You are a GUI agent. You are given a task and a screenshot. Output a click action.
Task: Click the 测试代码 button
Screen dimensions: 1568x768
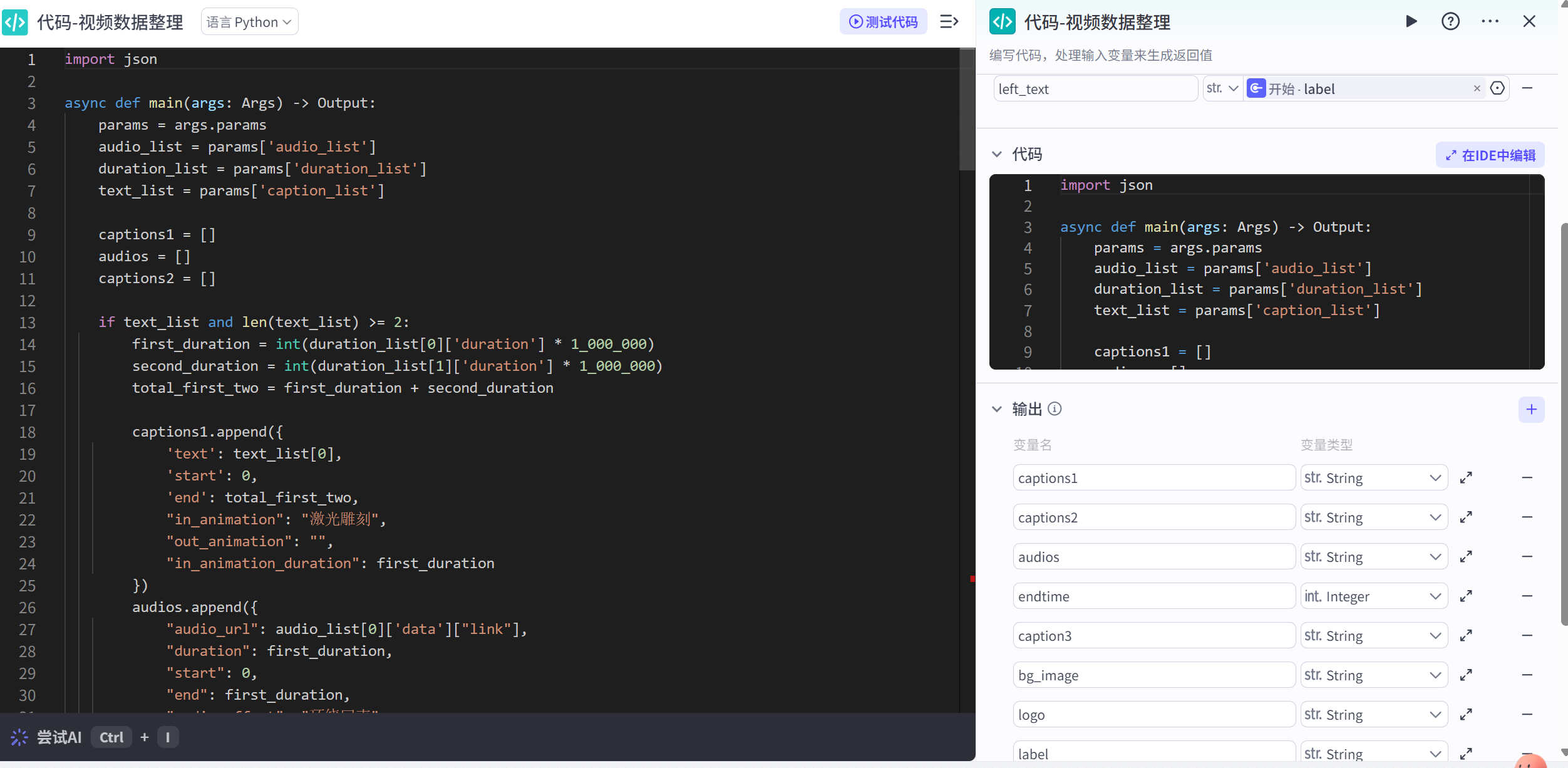(883, 22)
